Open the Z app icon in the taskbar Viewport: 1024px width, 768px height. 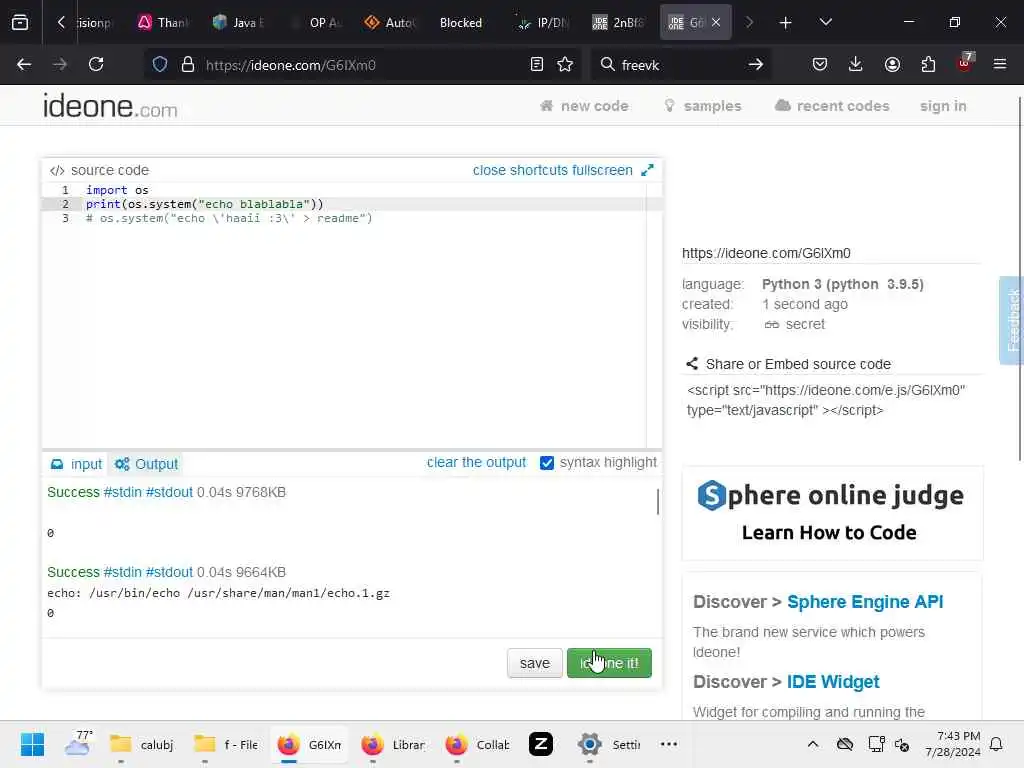(541, 744)
